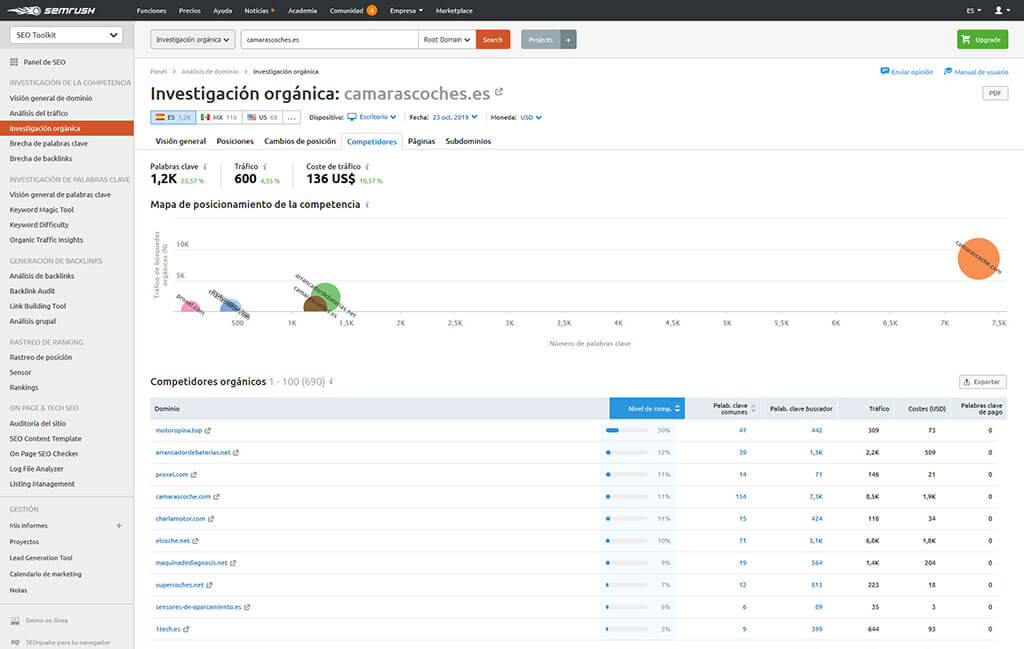Switch to the Cambios de posición tab
The image size is (1024, 649).
tap(300, 141)
